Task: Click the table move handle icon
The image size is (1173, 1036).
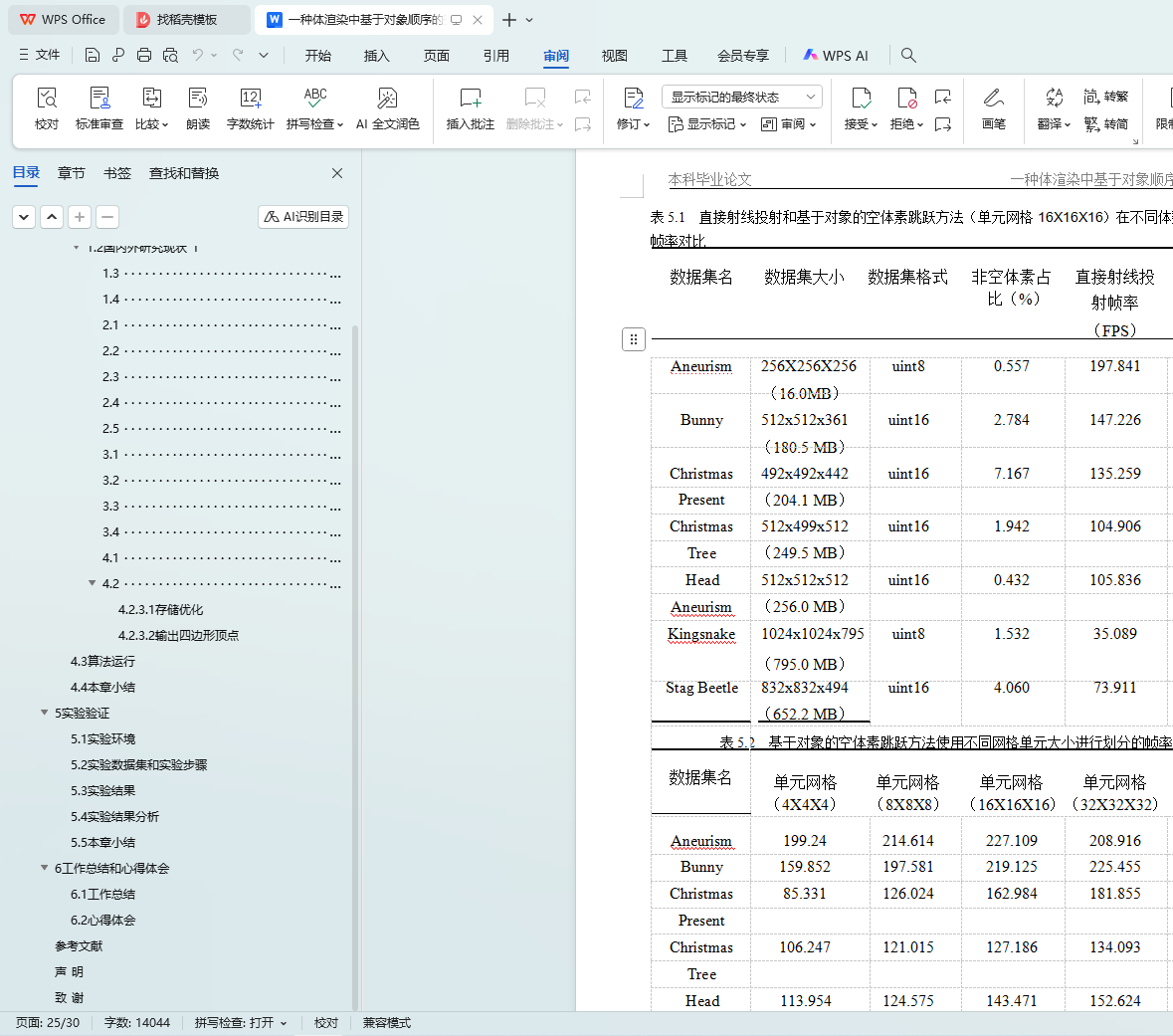Action: [634, 339]
